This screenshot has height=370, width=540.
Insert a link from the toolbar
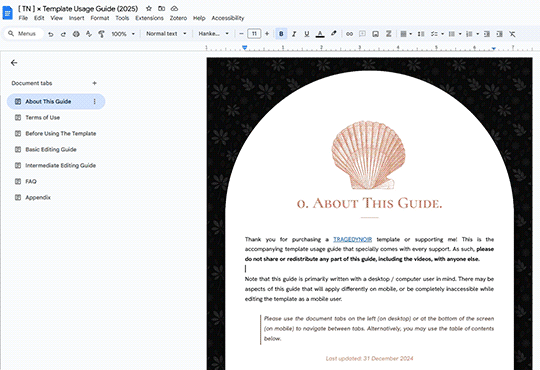click(349, 34)
